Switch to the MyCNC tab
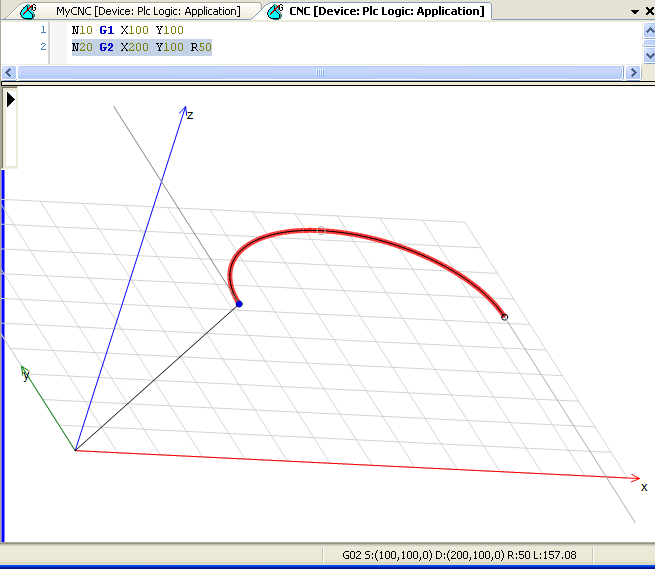Screen dimensions: 655x569 coord(148,11)
